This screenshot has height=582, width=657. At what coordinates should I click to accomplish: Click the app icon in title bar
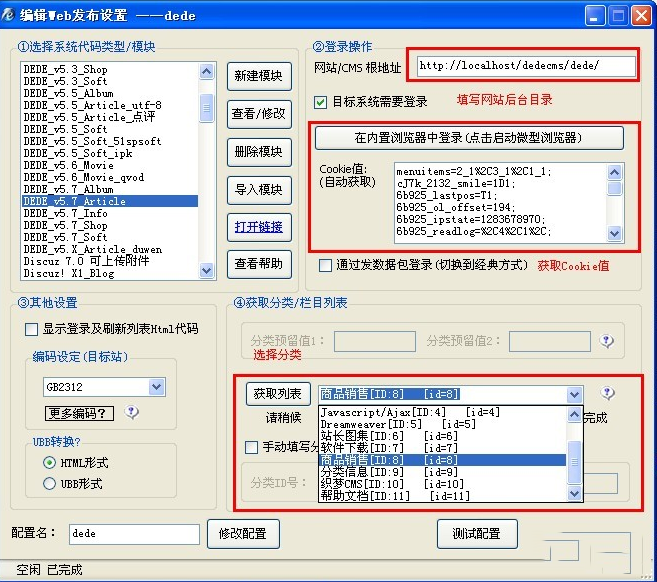click(x=12, y=15)
